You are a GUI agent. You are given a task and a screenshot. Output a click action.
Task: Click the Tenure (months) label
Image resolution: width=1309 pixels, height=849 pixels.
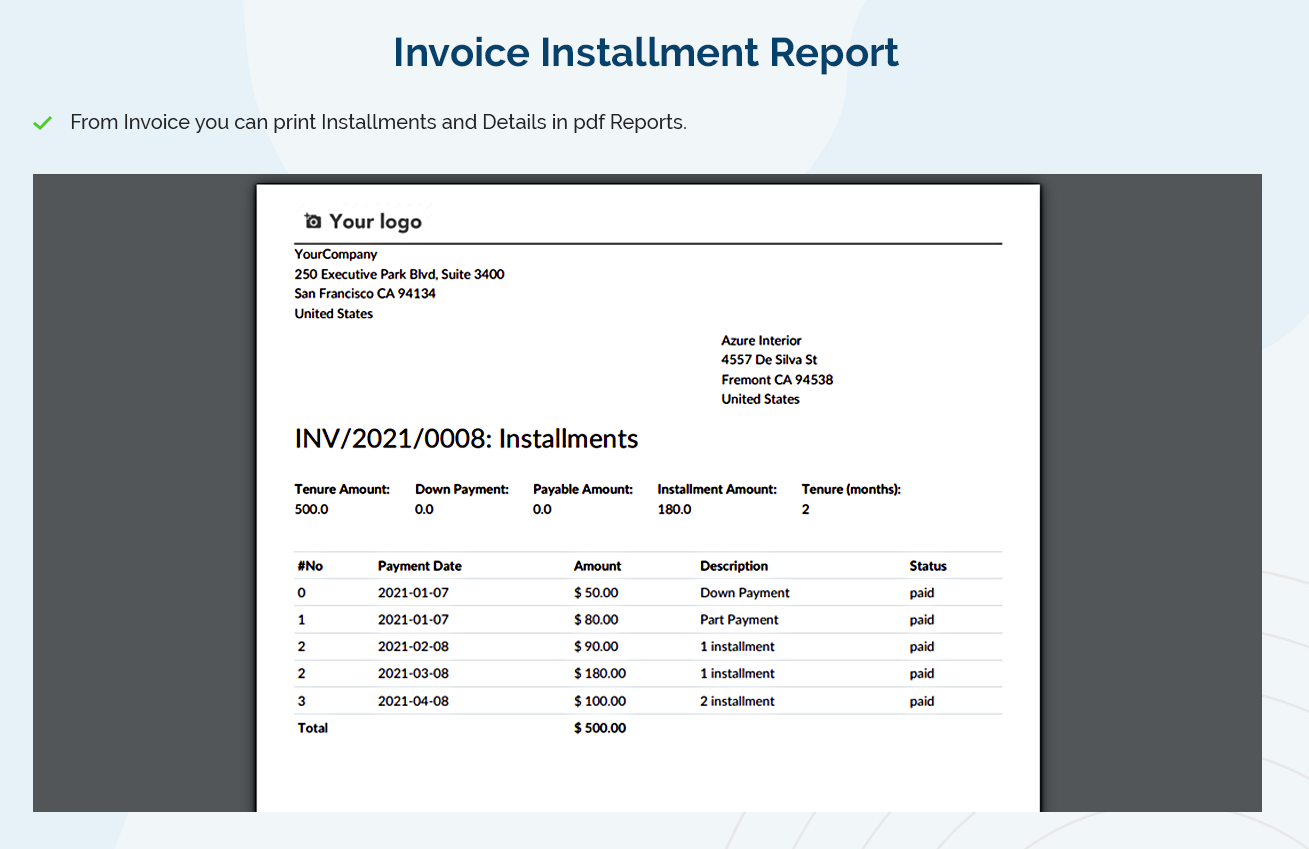pos(851,490)
